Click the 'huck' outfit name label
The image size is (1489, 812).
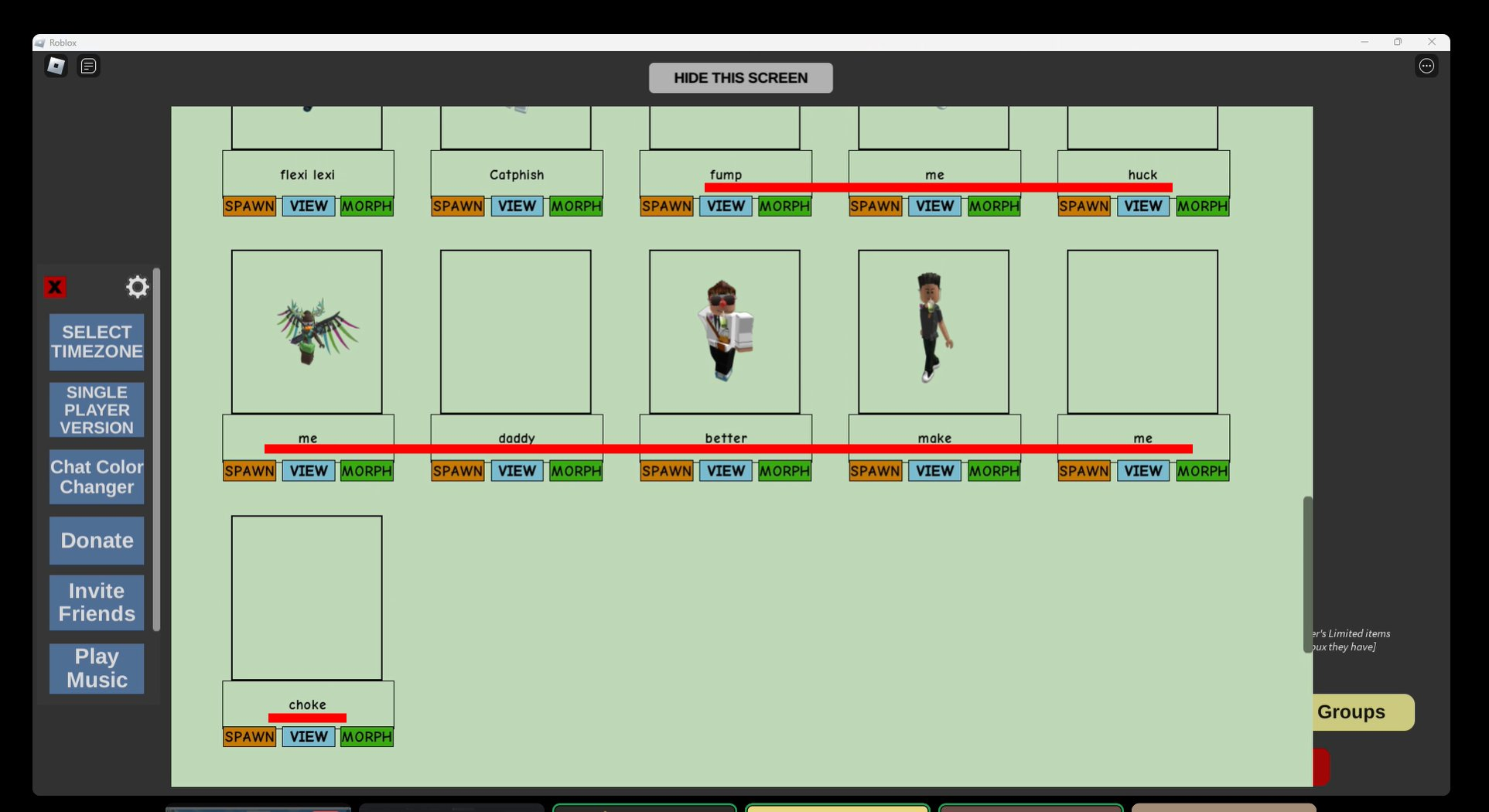1142,175
